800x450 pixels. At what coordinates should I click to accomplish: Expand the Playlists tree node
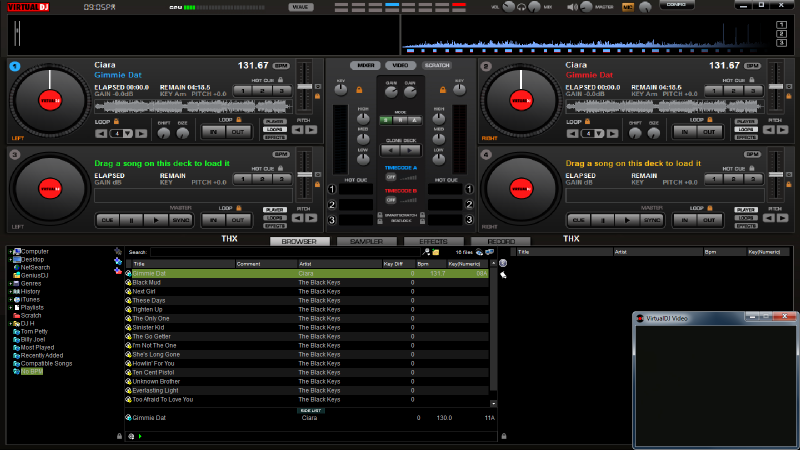[11, 307]
